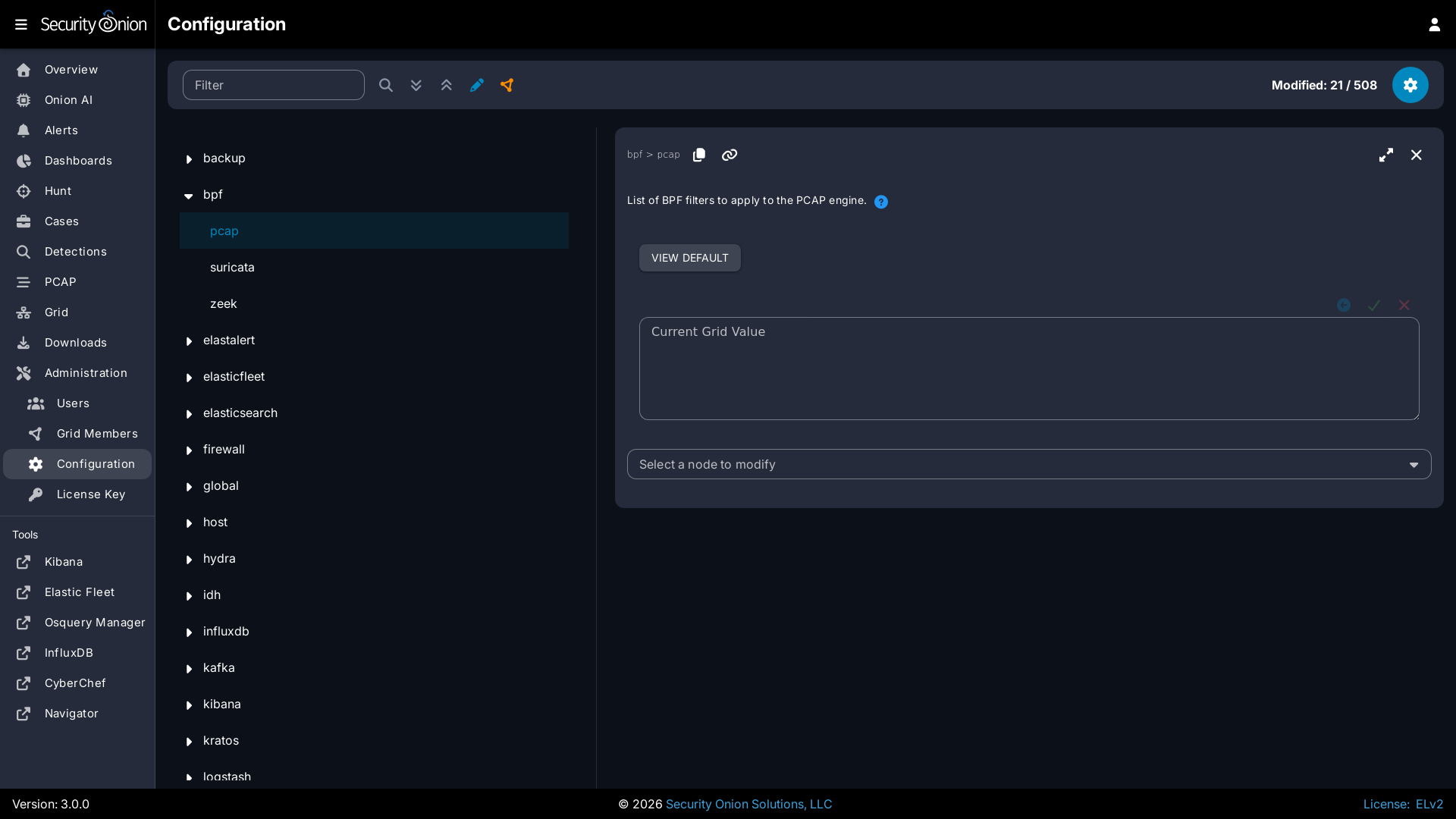
Task: Open options via the blue gear button
Action: tap(1410, 85)
